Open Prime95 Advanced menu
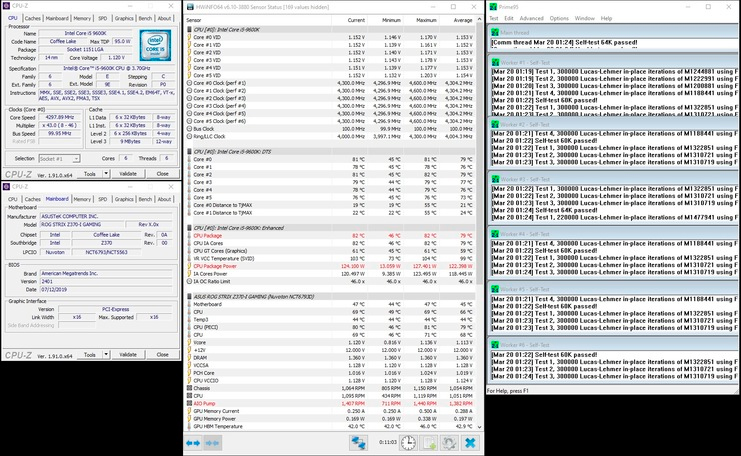The image size is (741, 456). tap(532, 18)
